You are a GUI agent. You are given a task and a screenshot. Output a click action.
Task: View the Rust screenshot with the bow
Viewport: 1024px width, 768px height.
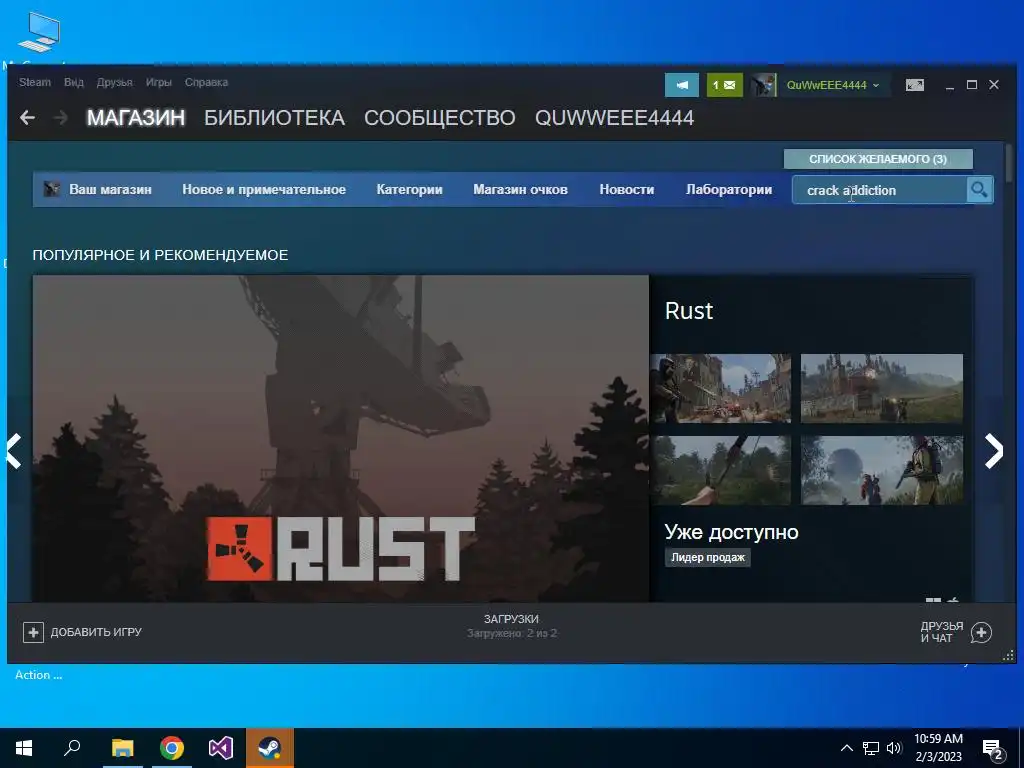click(720, 470)
